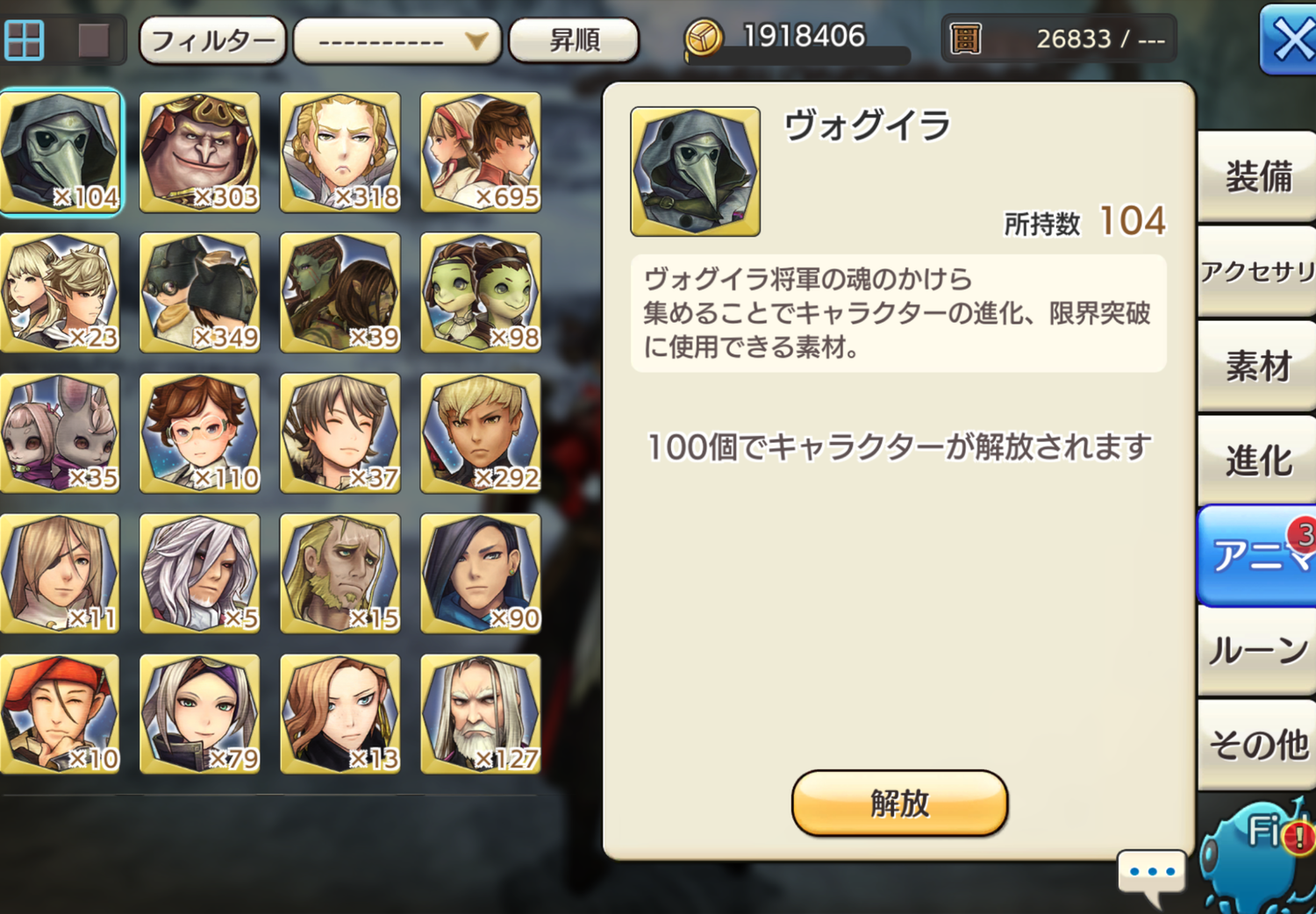Open the ルーン rune tab
Screen dimensions: 1316x914
click(x=1258, y=650)
